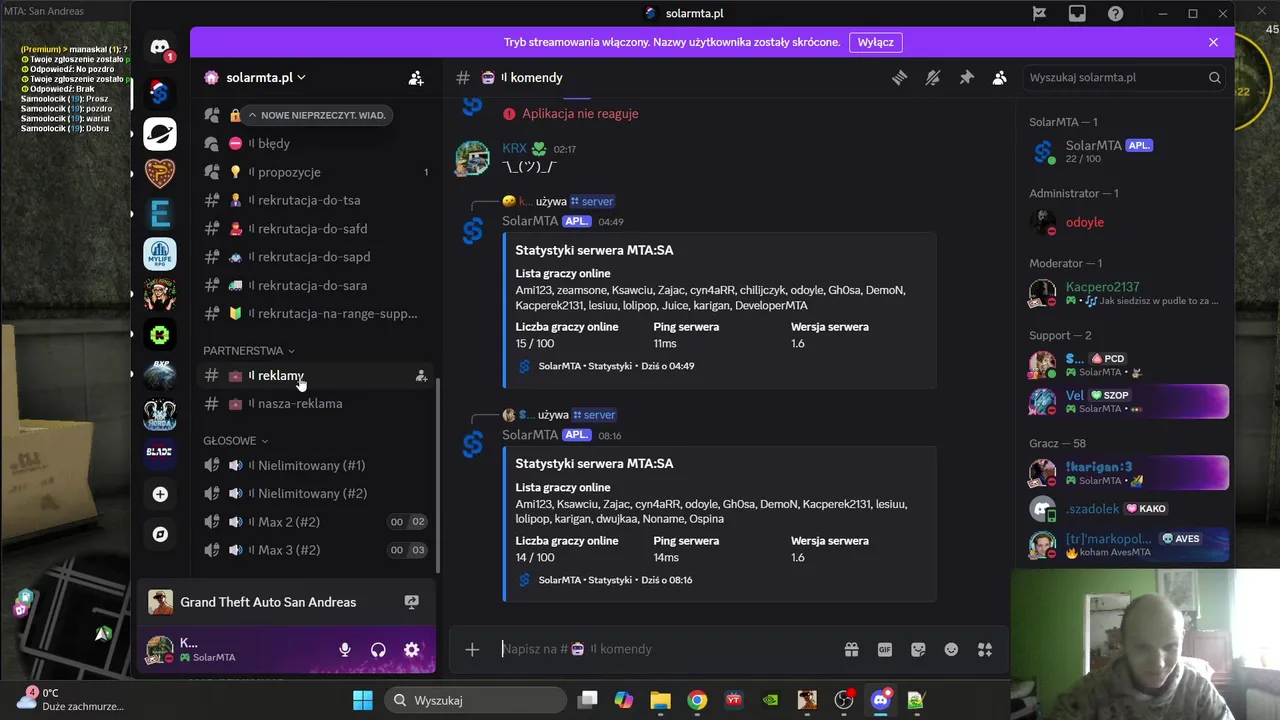Screen dimensions: 1280x720
Task: Open the Vel support member entry
Action: tap(1128, 401)
